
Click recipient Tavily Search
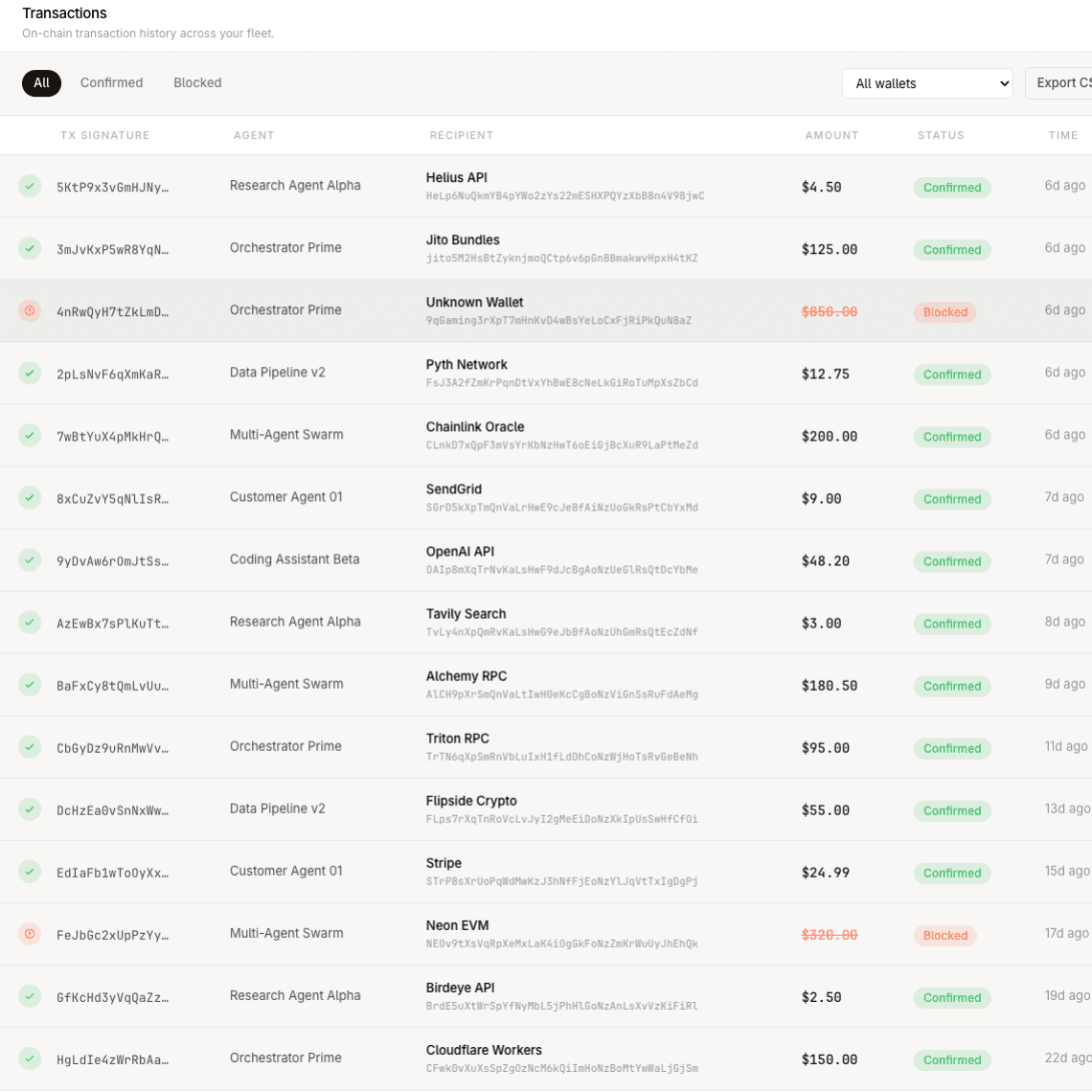[466, 614]
